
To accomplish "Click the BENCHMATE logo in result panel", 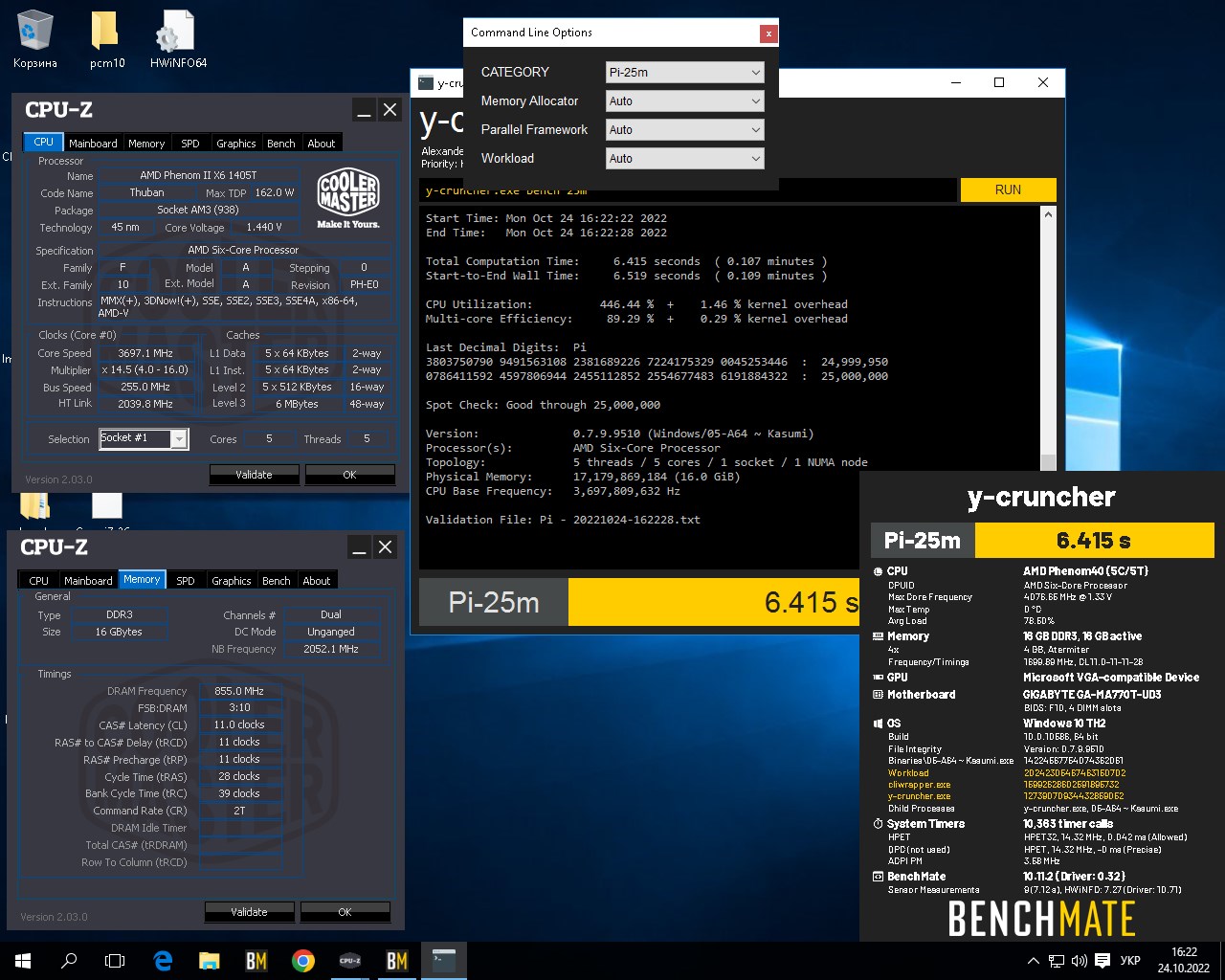I will (x=1041, y=919).
